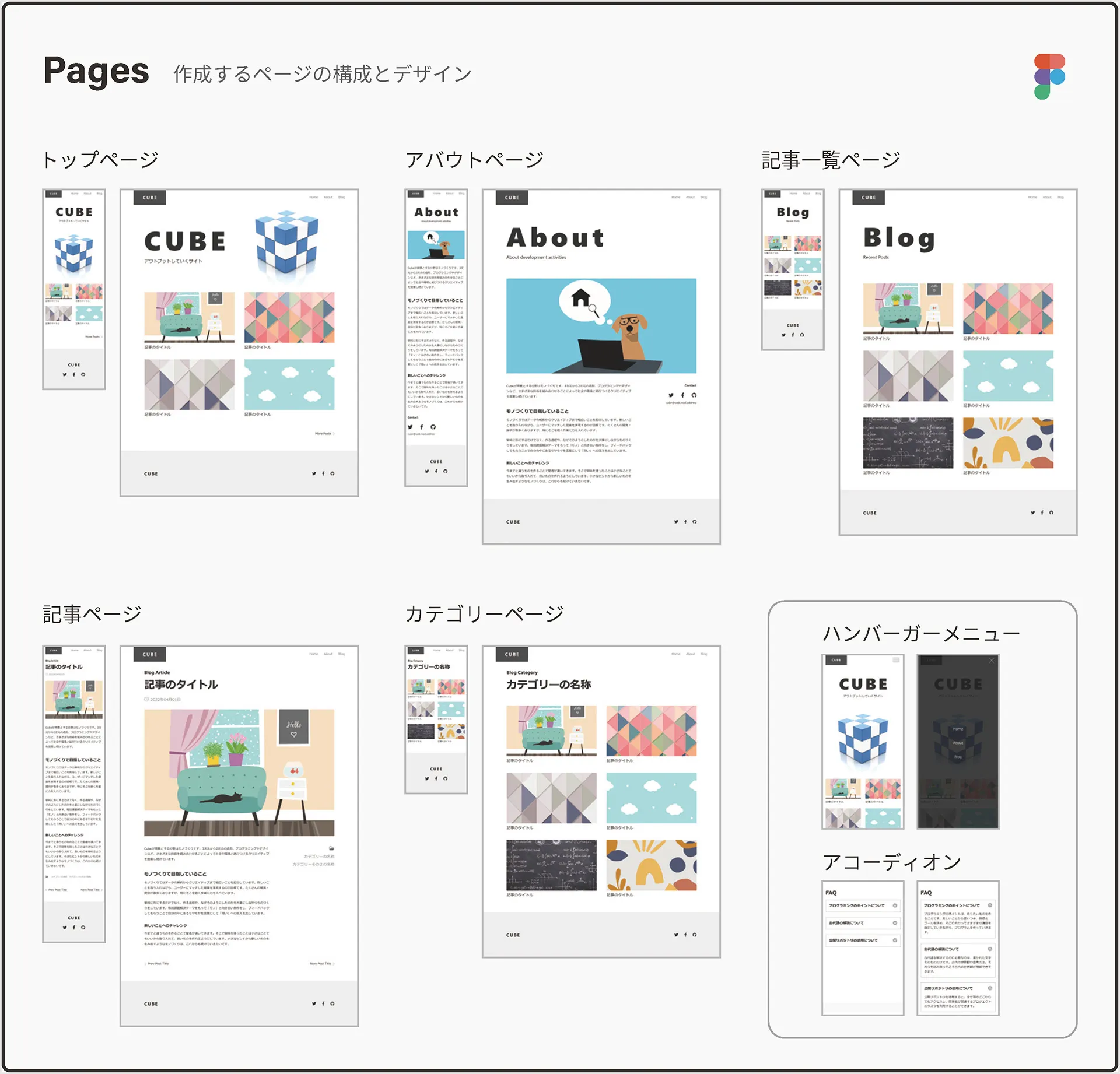Expand the 古代語の解読について FAQ accordion chevron
The image size is (1120, 1074).
tap(895, 923)
